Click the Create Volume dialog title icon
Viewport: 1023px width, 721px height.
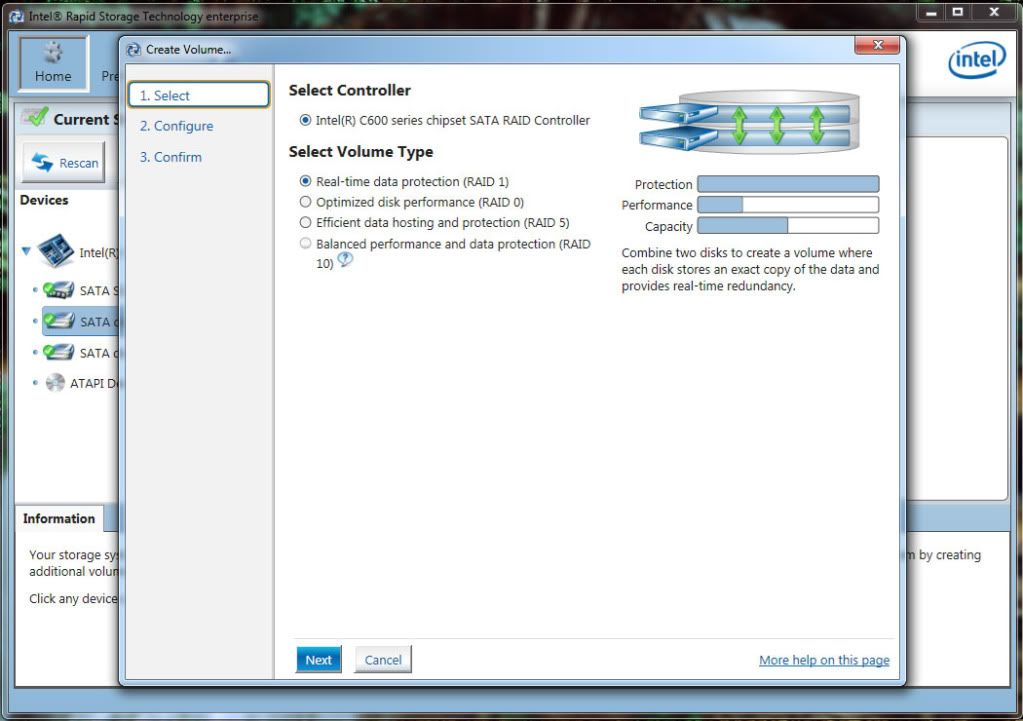point(134,50)
